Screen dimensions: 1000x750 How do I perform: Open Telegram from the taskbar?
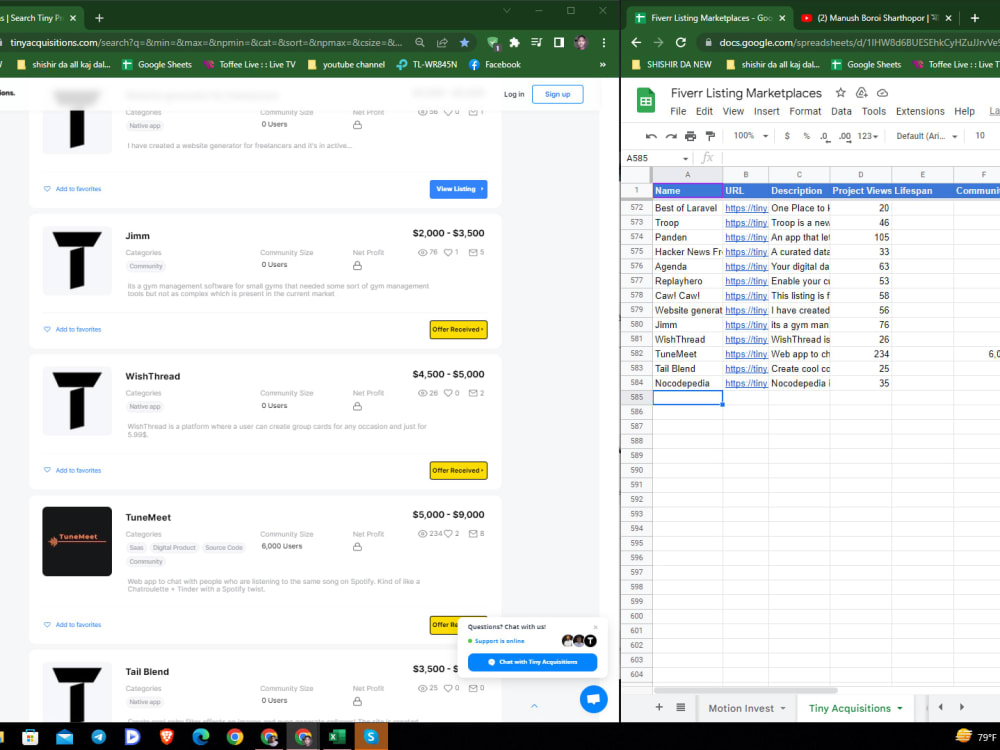click(x=98, y=737)
